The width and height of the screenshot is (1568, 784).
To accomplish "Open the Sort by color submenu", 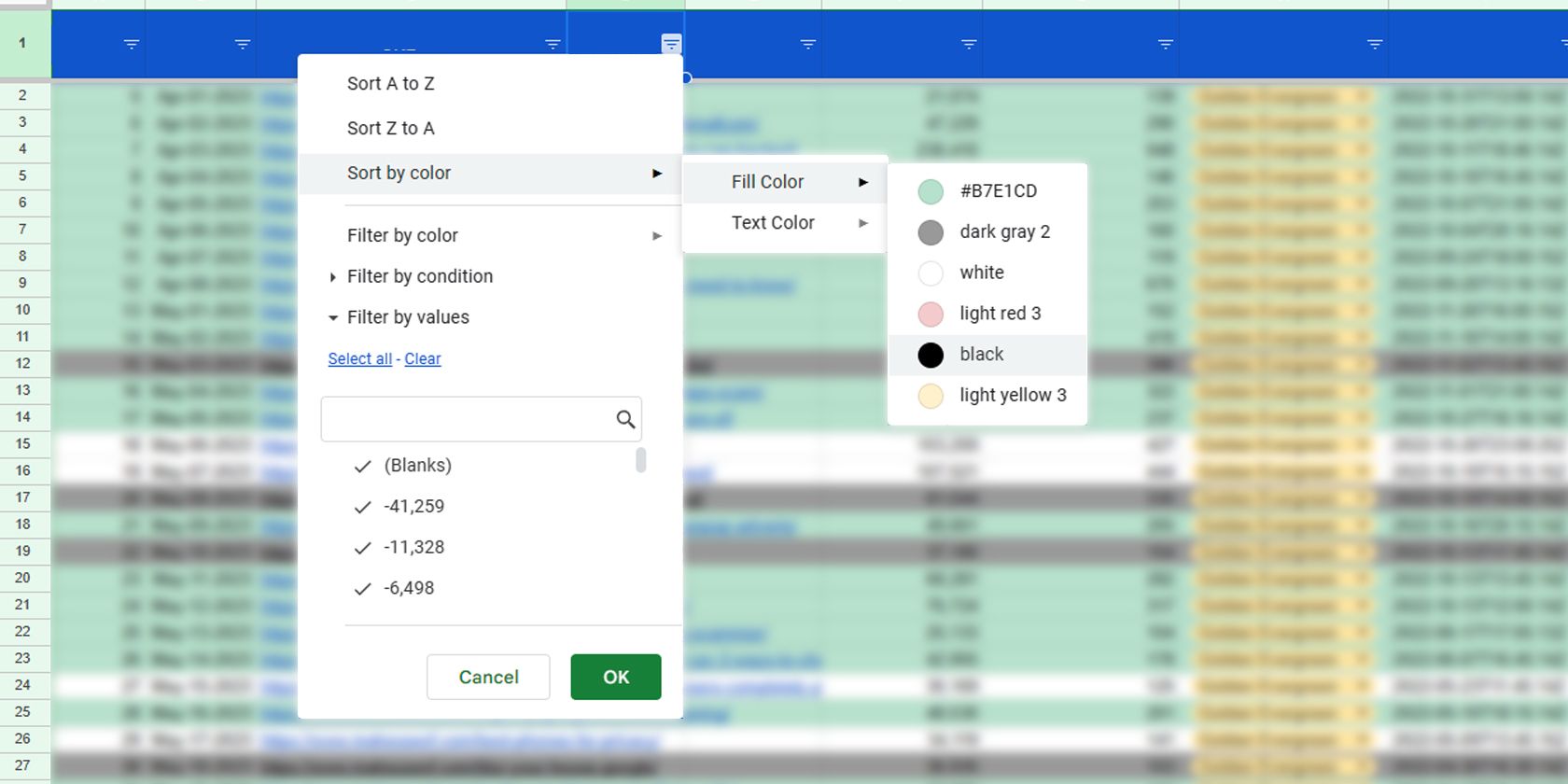I will pos(490,174).
